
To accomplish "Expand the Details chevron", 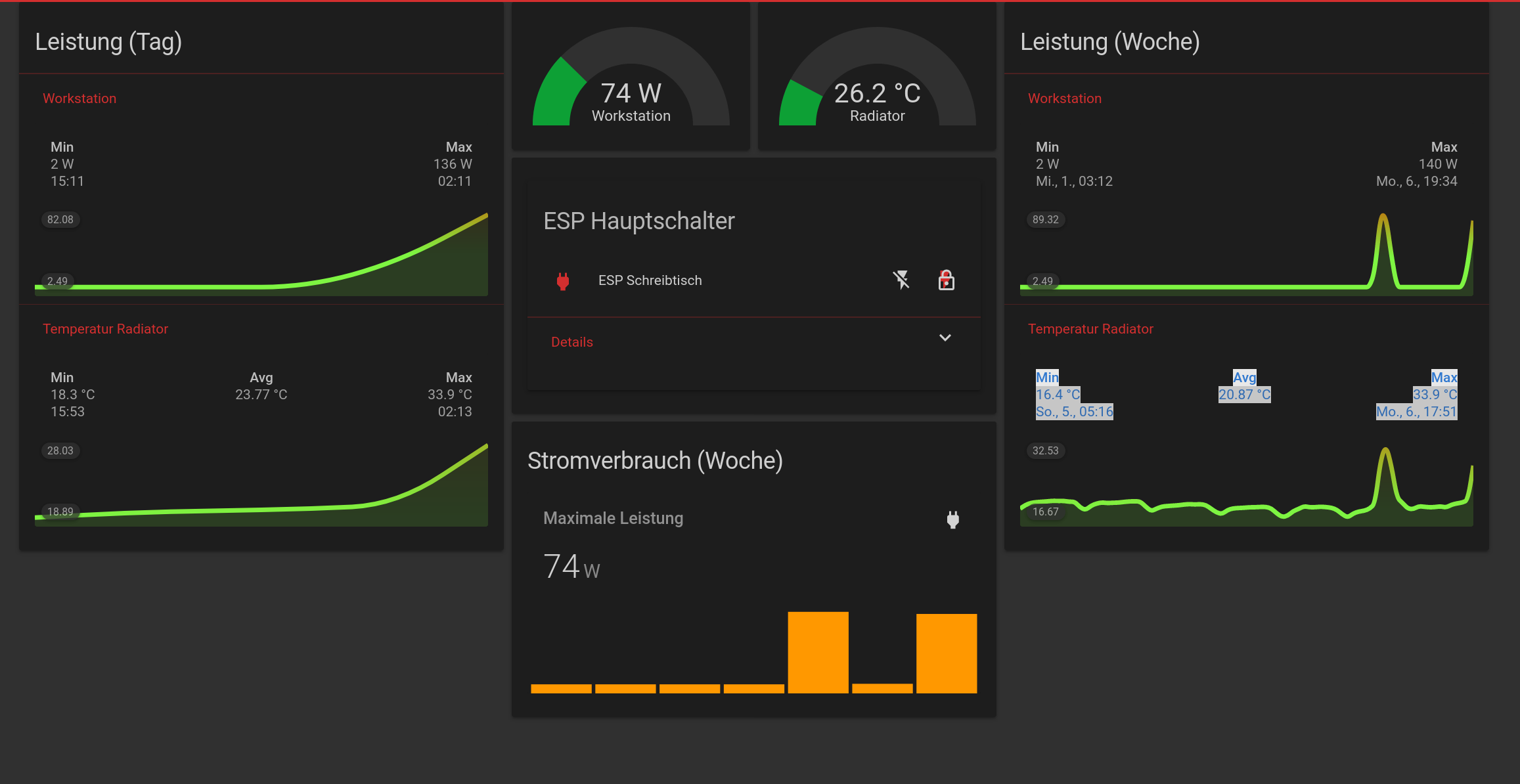I will [945, 338].
